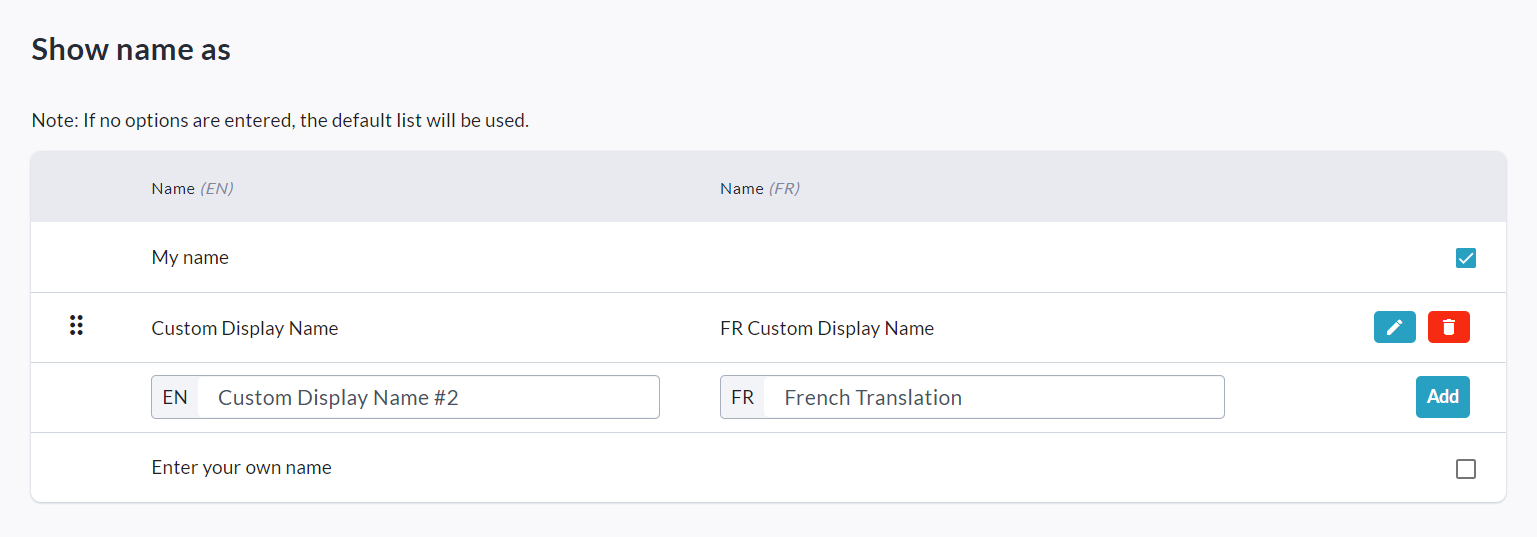This screenshot has width=1537, height=537.
Task: Click the FR Custom Display Name text
Action: [x=826, y=328]
